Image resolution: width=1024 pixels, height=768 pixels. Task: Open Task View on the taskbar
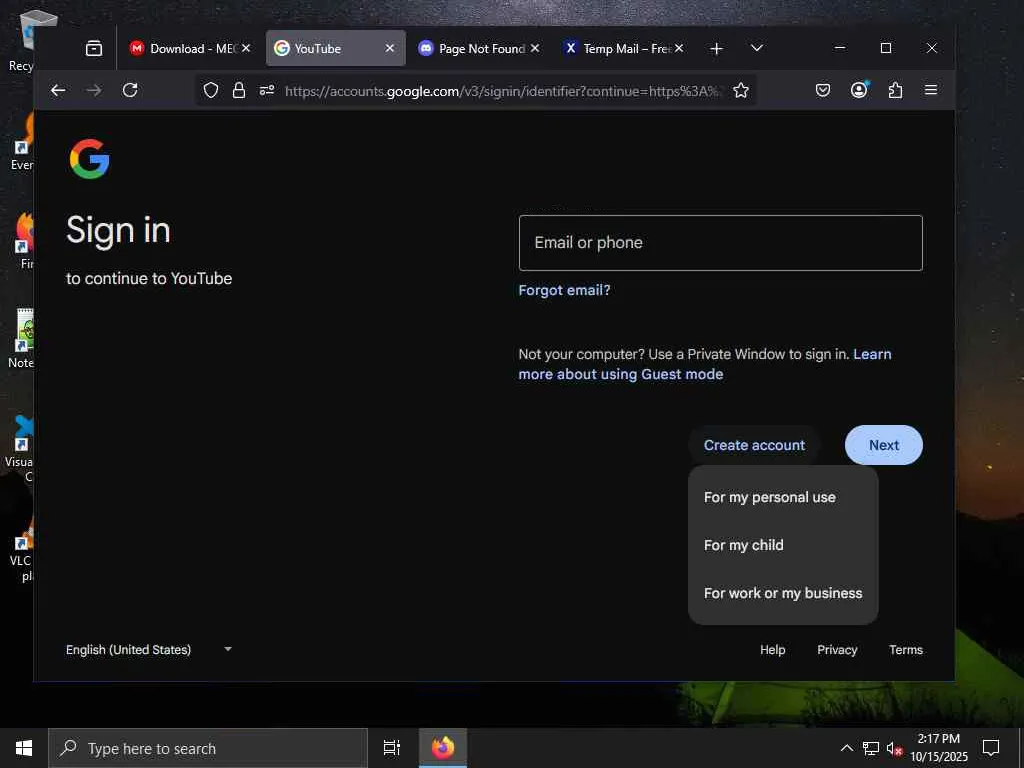(392, 748)
